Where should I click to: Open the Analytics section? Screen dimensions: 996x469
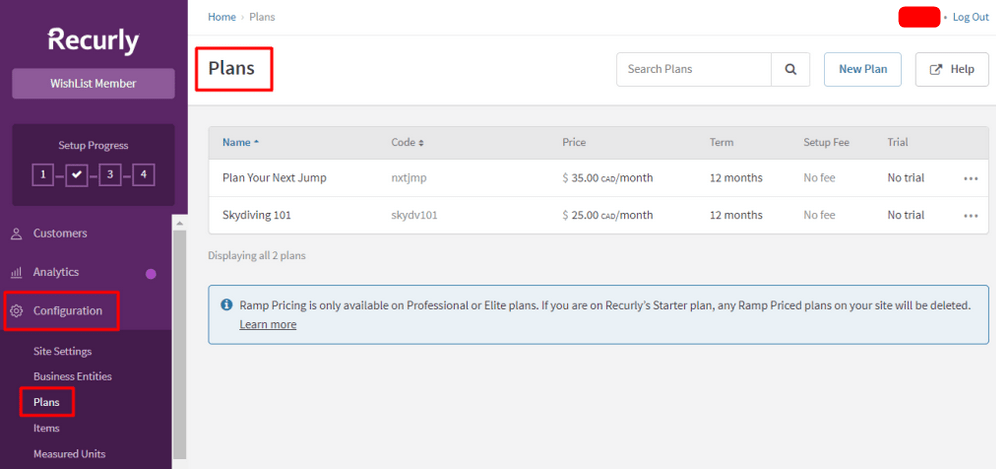click(56, 272)
